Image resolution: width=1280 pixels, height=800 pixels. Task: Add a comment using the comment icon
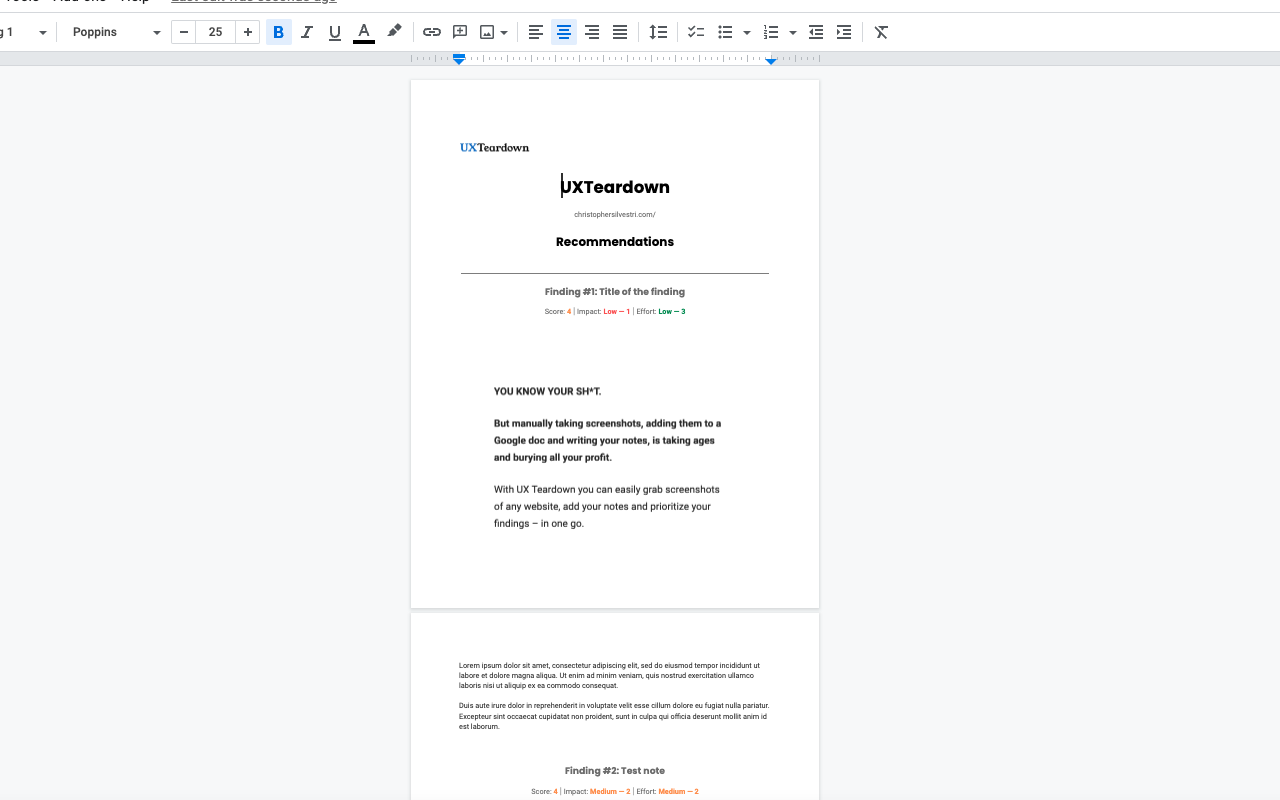tap(460, 32)
